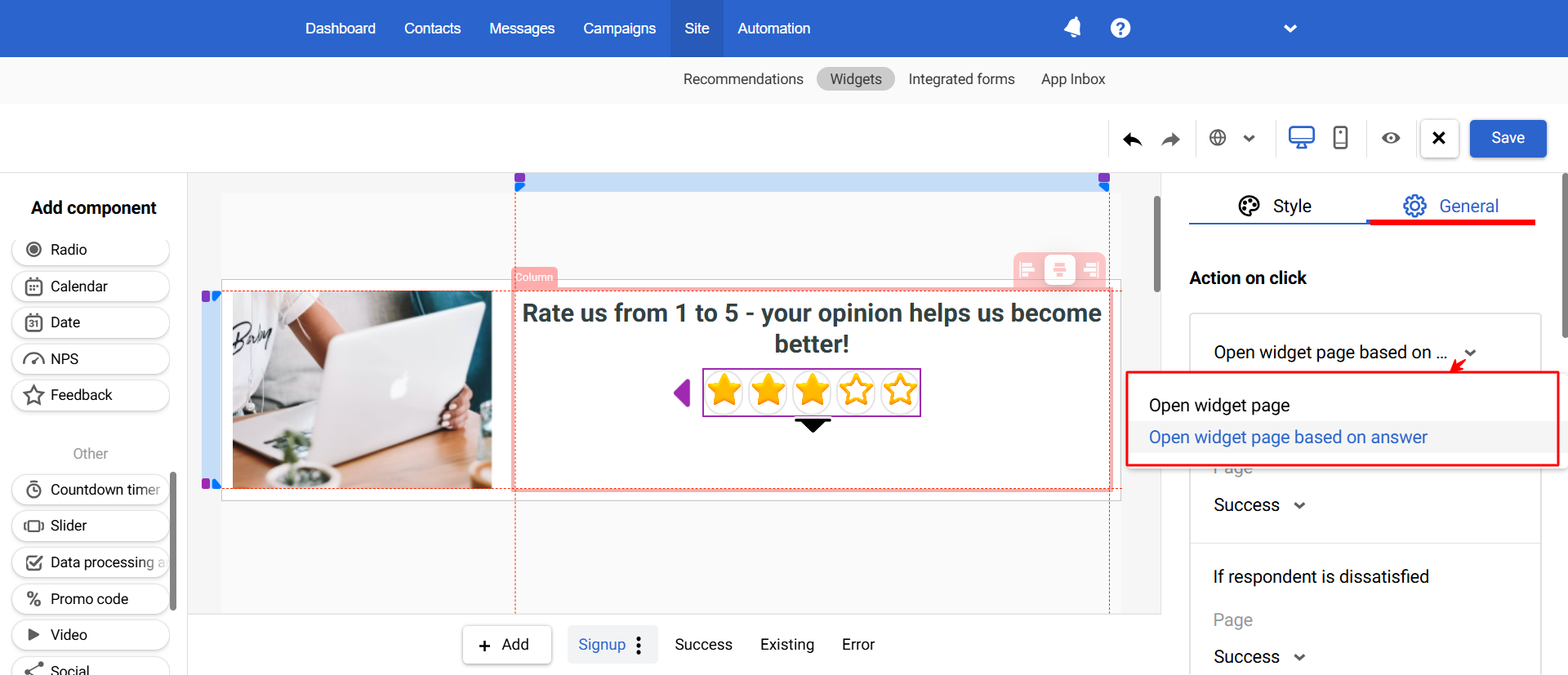Image resolution: width=1568 pixels, height=675 pixels.
Task: Click the first rating star
Action: [x=724, y=391]
